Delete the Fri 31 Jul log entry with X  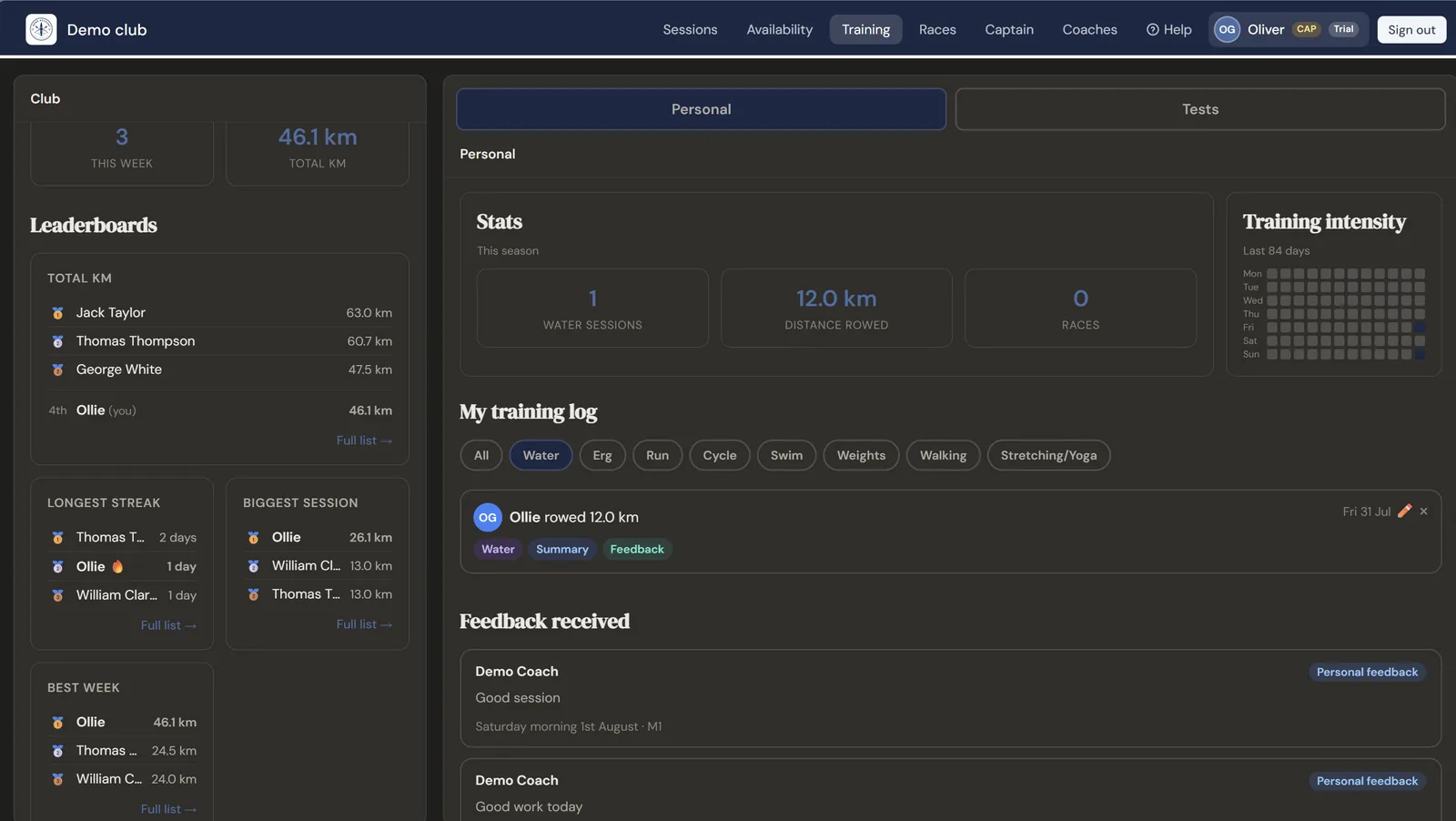click(x=1424, y=512)
